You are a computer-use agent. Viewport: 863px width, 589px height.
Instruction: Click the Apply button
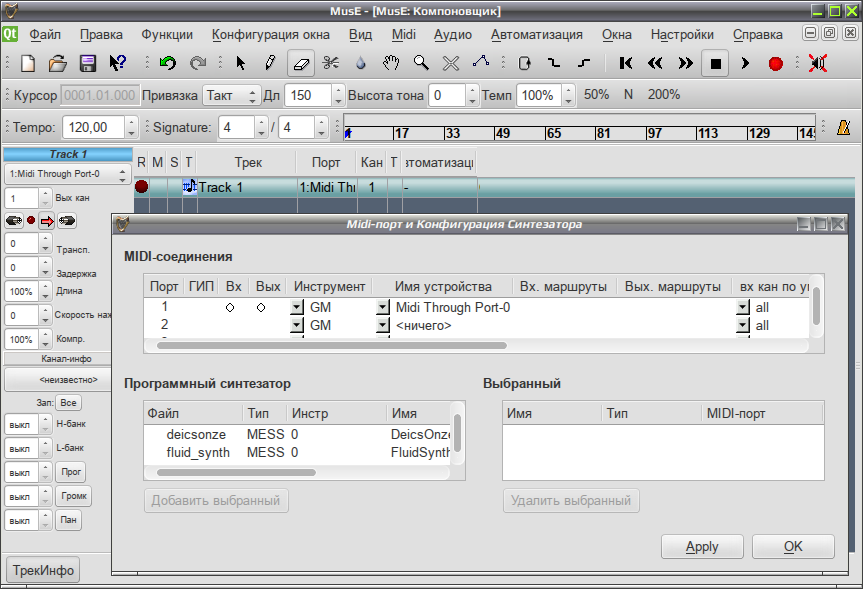pyautogui.click(x=702, y=547)
